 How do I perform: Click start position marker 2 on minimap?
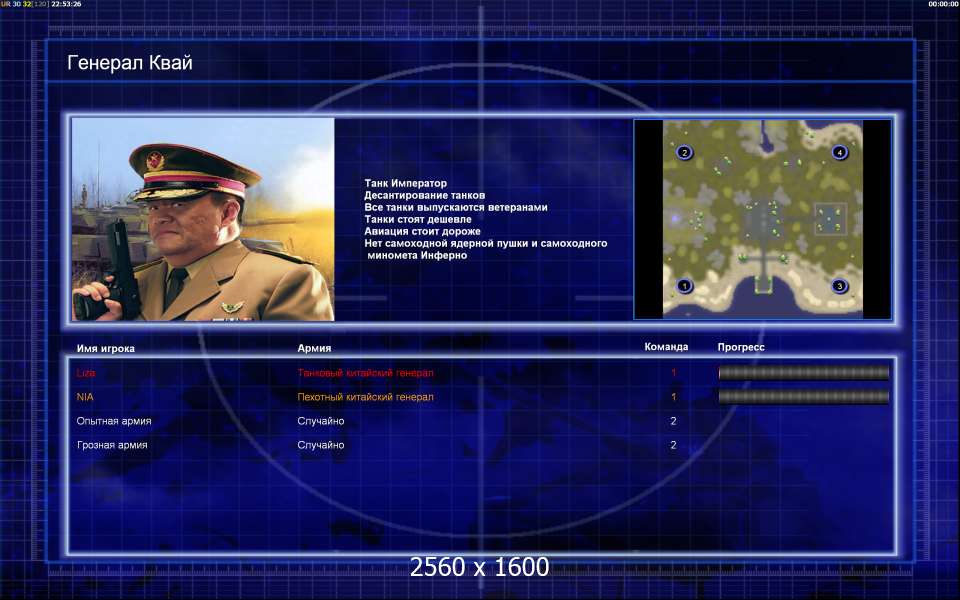click(684, 152)
